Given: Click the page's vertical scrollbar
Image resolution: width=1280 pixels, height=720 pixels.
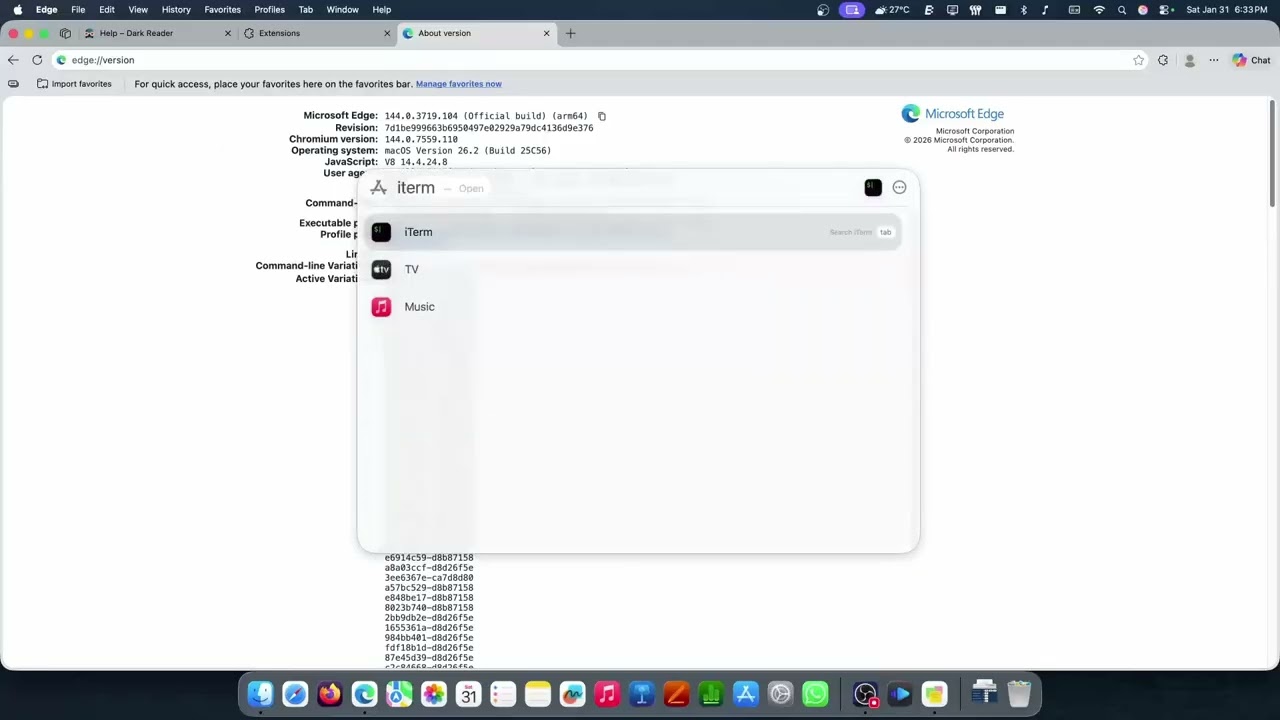Looking at the screenshot, I should (x=1272, y=154).
